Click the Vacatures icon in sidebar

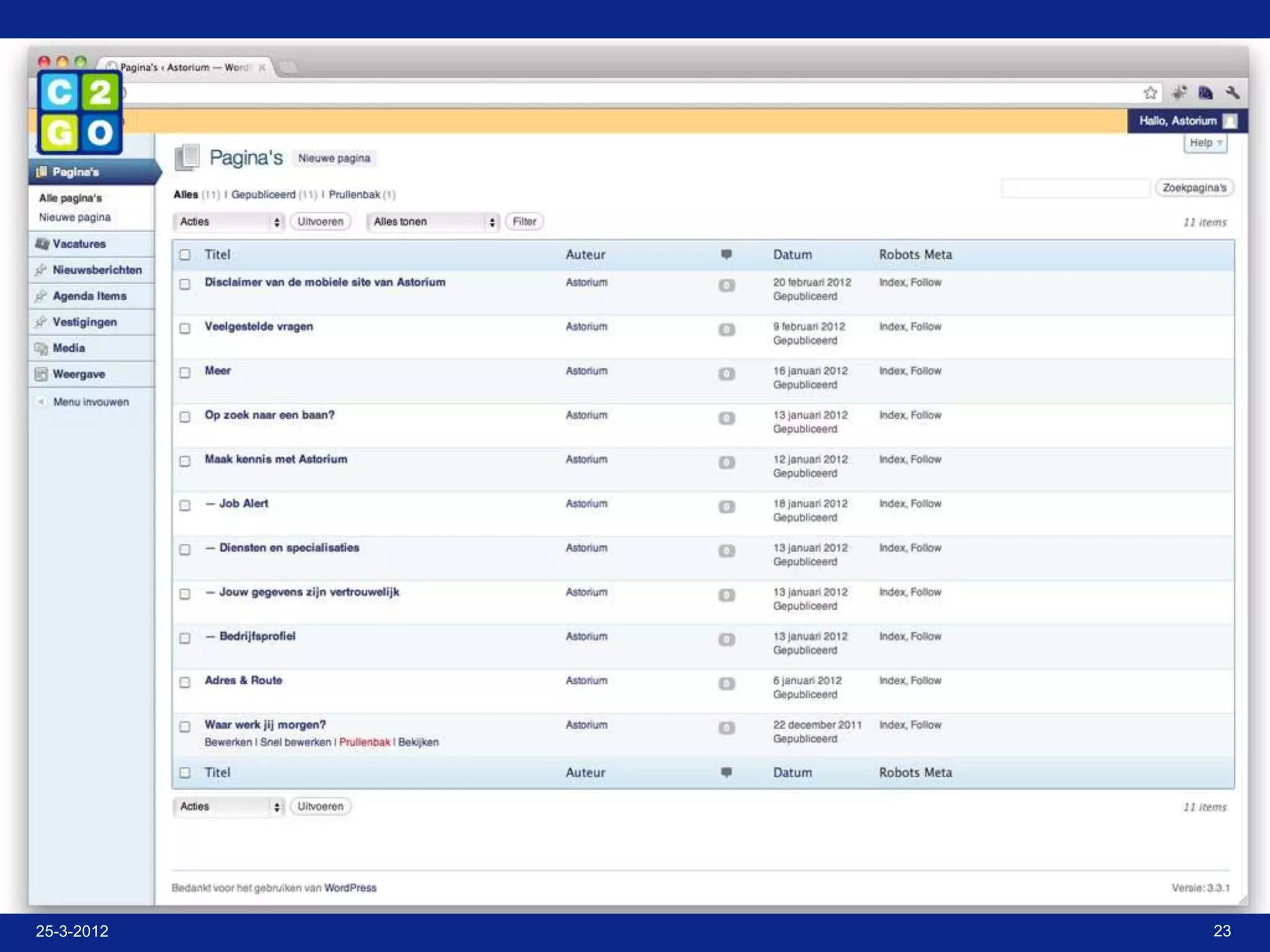point(42,244)
